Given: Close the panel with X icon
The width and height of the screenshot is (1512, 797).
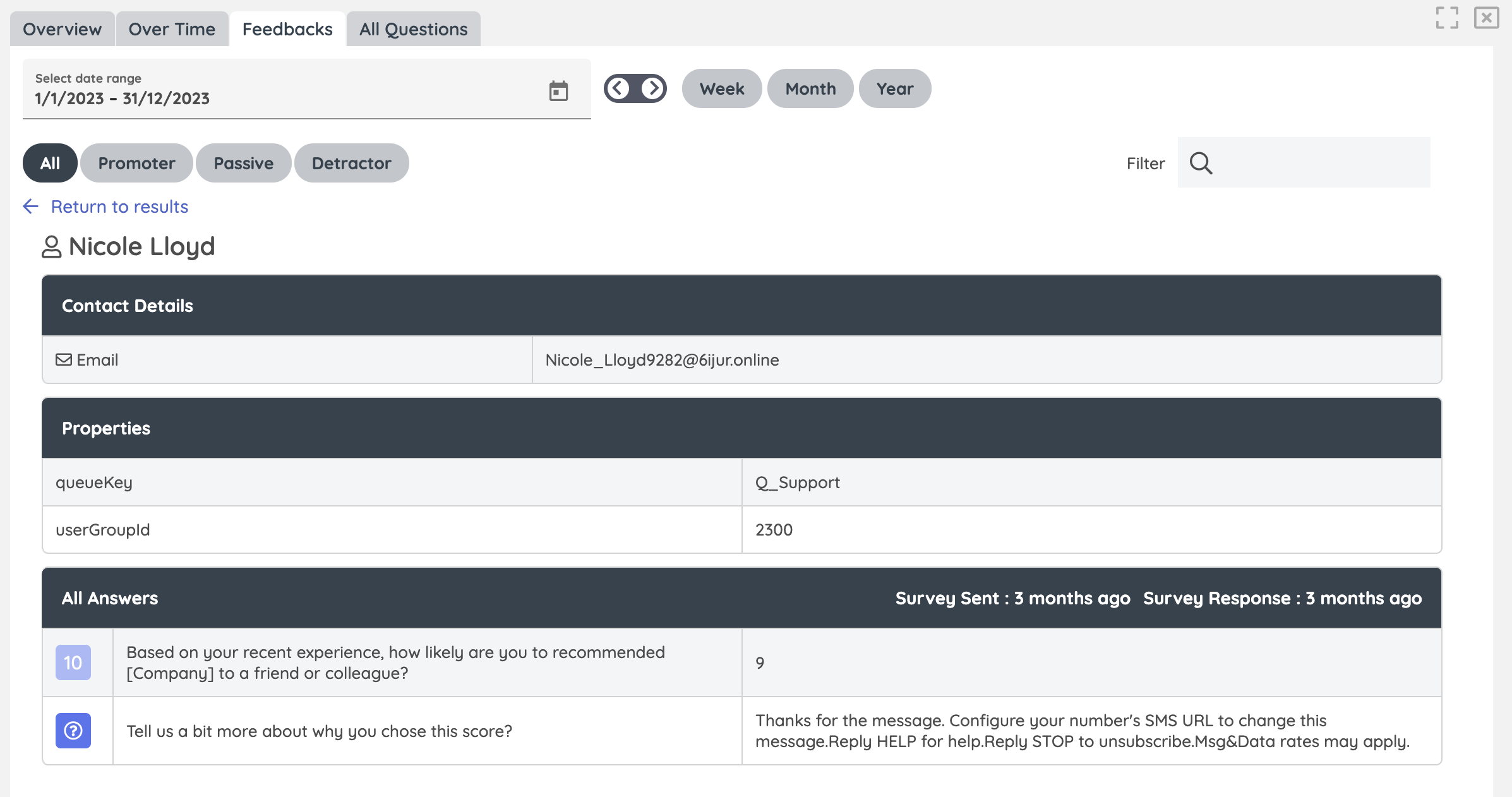Looking at the screenshot, I should [x=1486, y=18].
